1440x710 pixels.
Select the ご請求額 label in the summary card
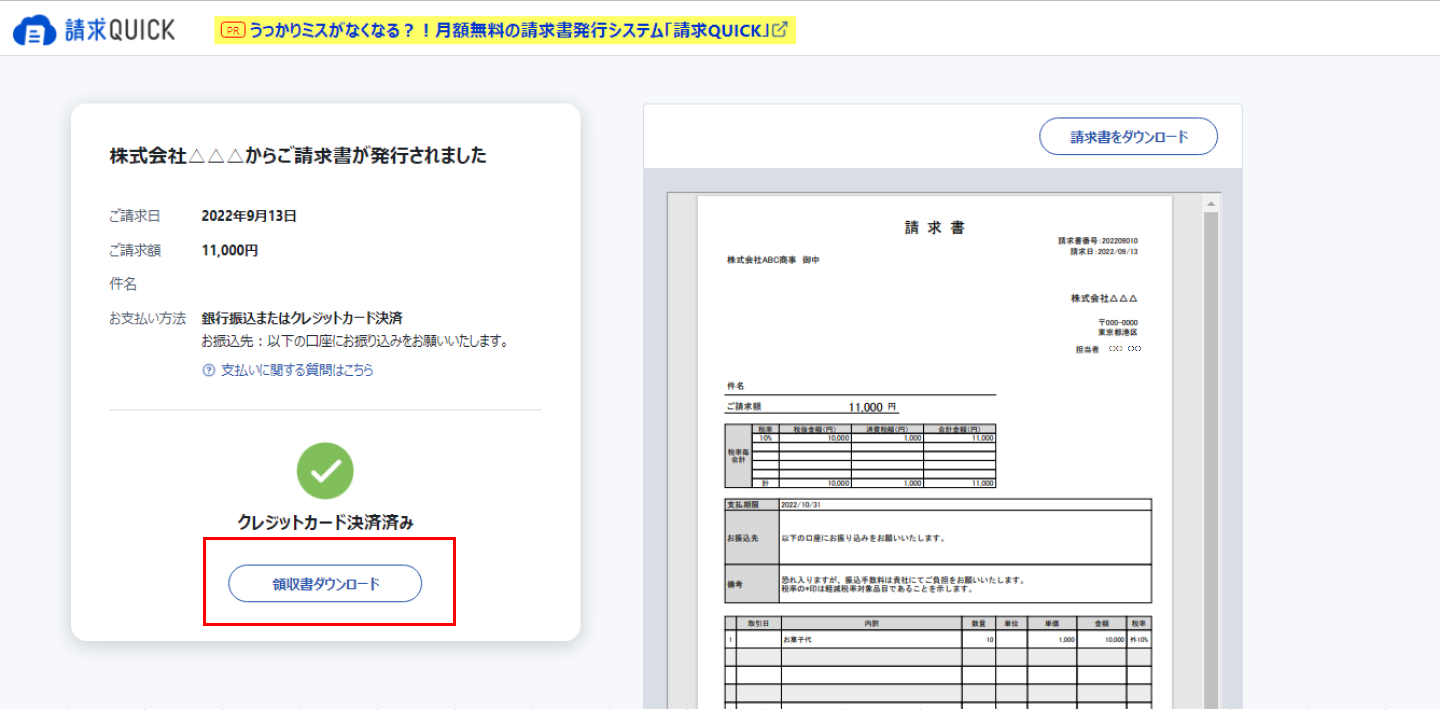point(134,250)
